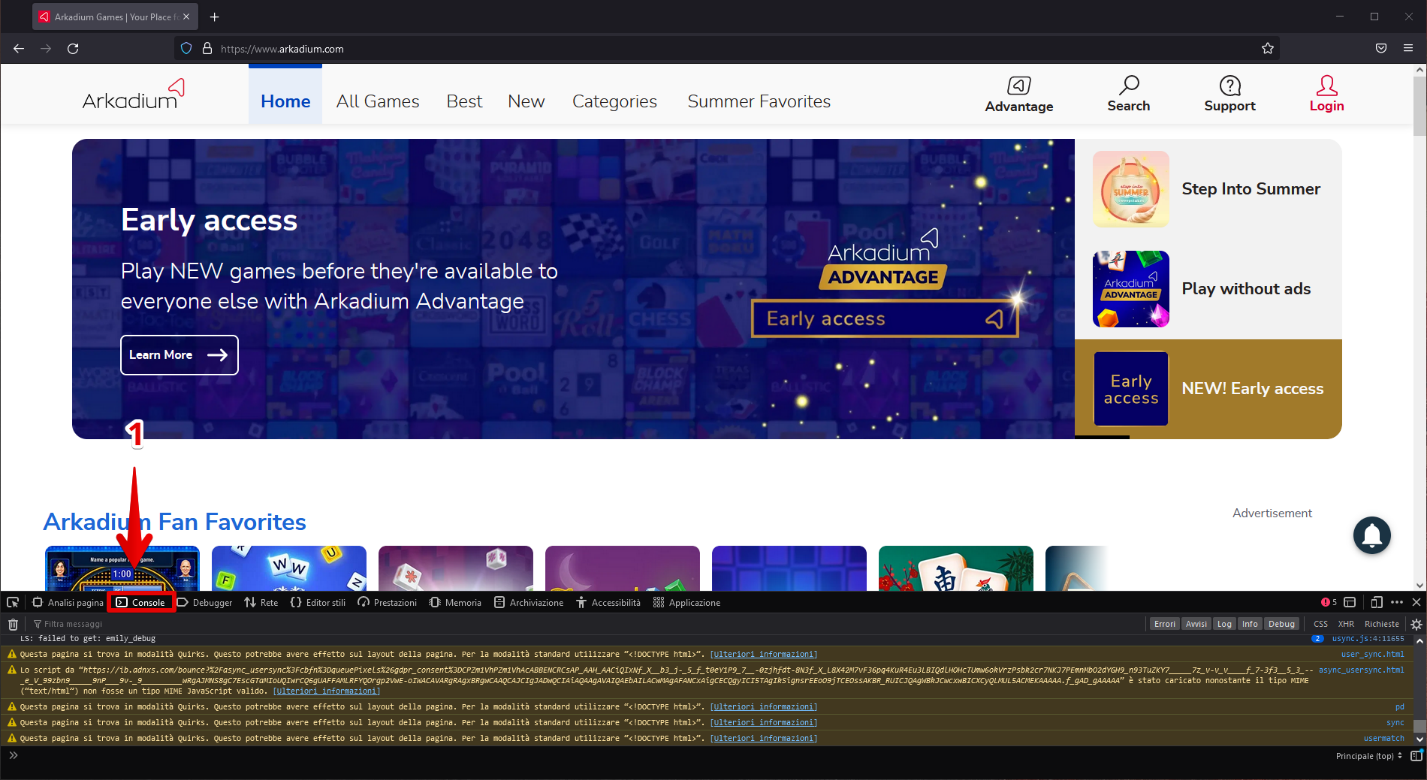Open the usermatch source link
This screenshot has width=1427, height=780.
click(x=1384, y=738)
